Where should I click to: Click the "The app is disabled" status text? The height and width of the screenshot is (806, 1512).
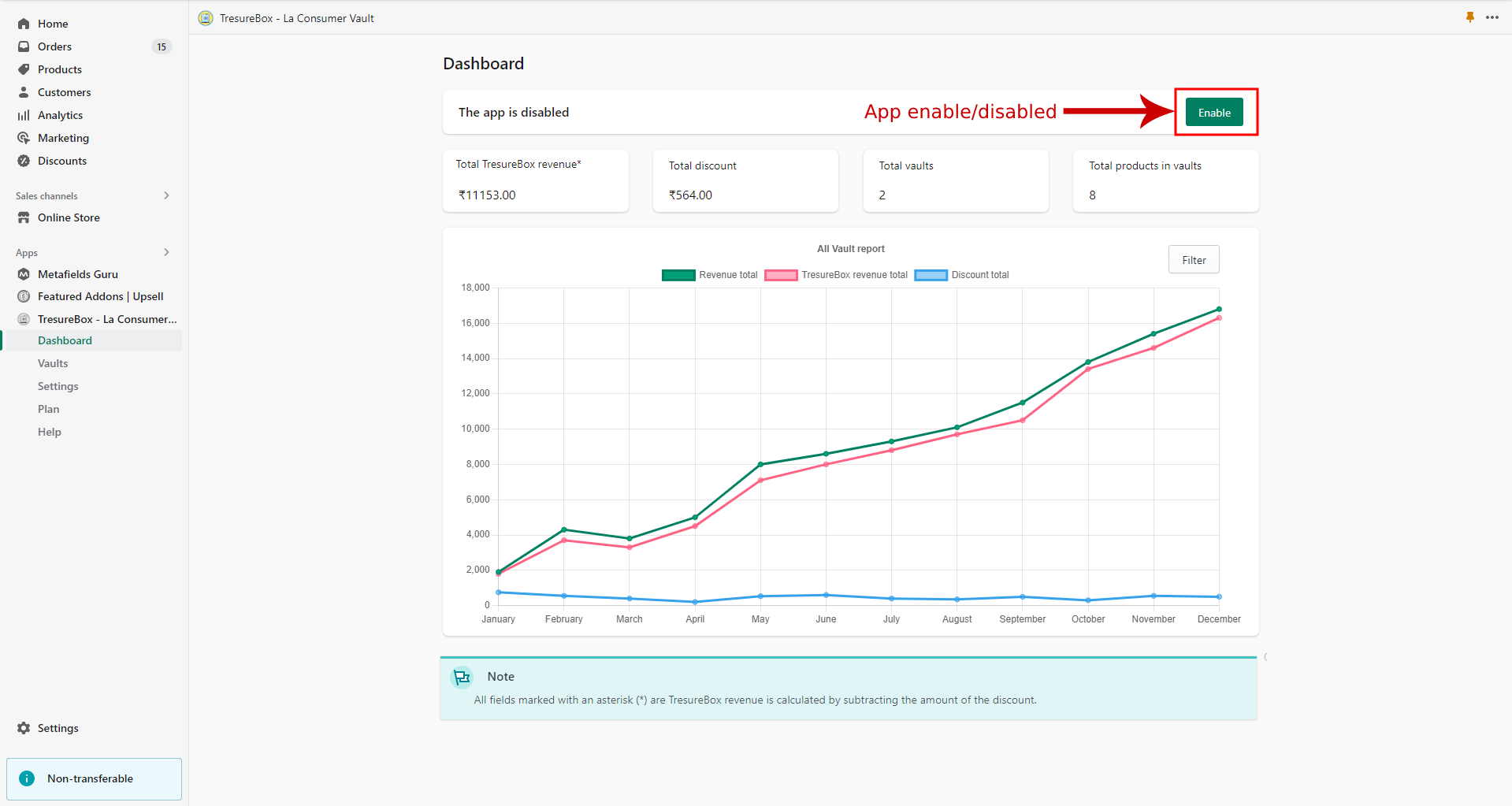coord(514,112)
